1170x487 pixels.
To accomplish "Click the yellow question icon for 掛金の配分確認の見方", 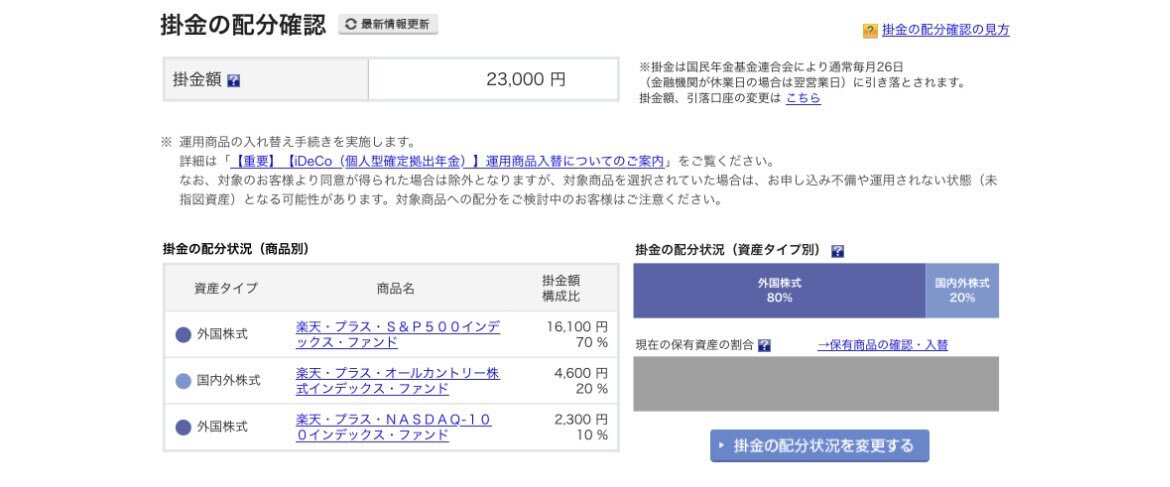I will [x=870, y=31].
